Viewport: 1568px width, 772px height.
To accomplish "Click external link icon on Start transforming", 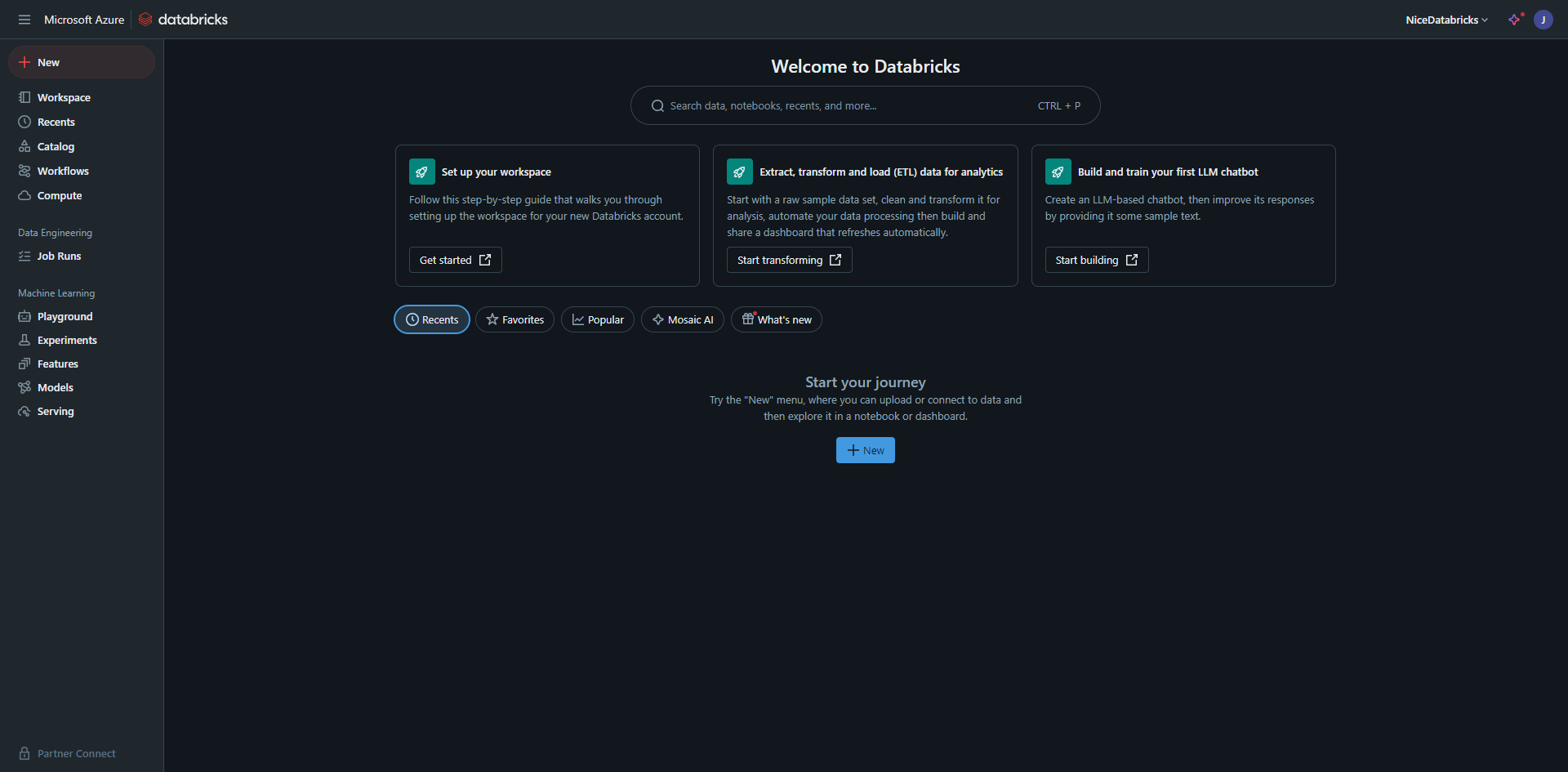I will 835,260.
